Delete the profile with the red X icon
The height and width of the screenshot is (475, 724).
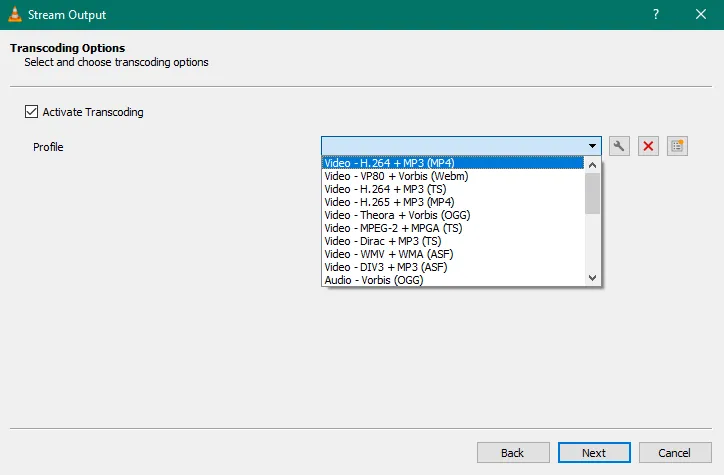(x=648, y=146)
